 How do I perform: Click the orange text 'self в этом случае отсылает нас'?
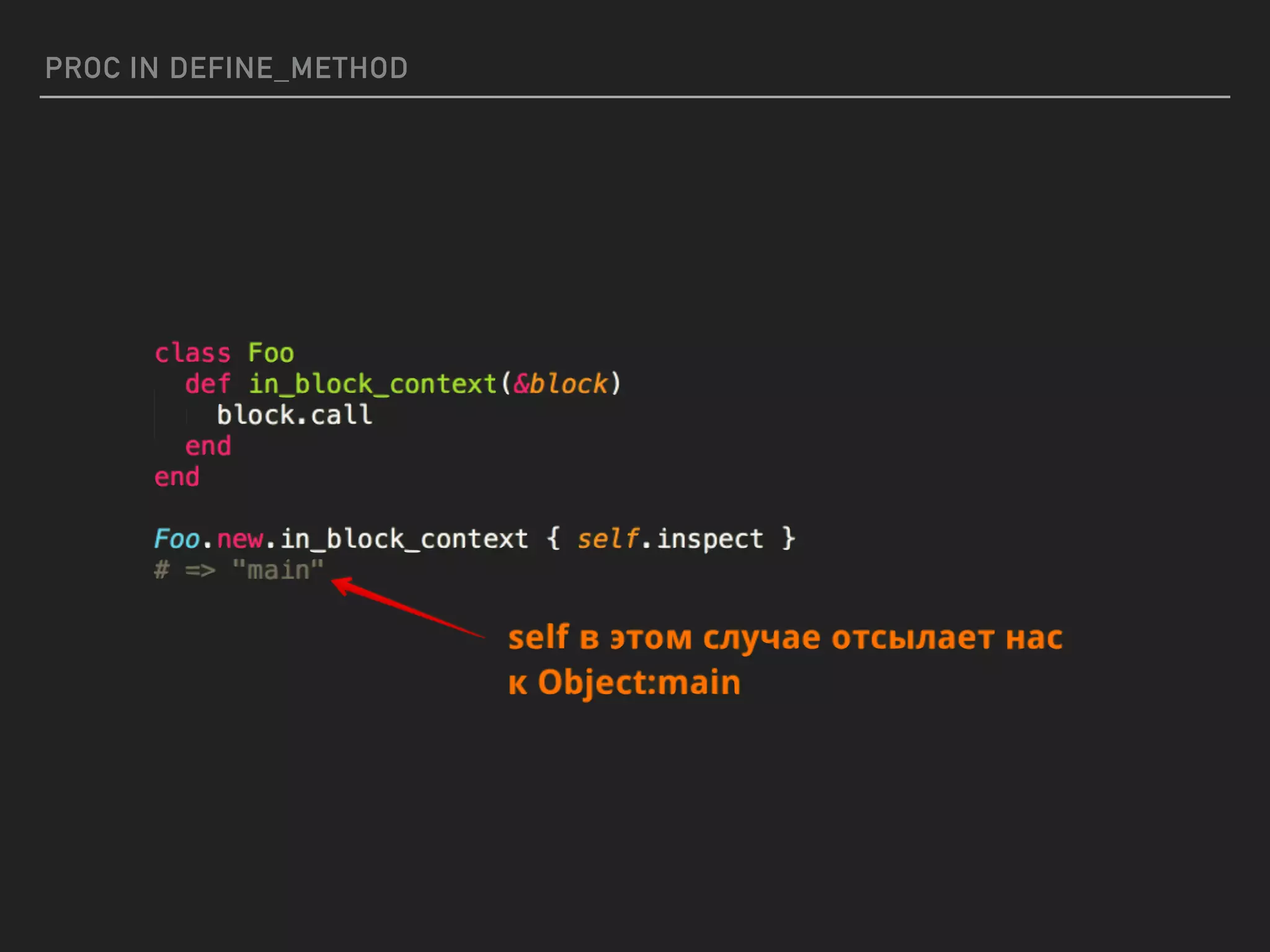click(786, 638)
